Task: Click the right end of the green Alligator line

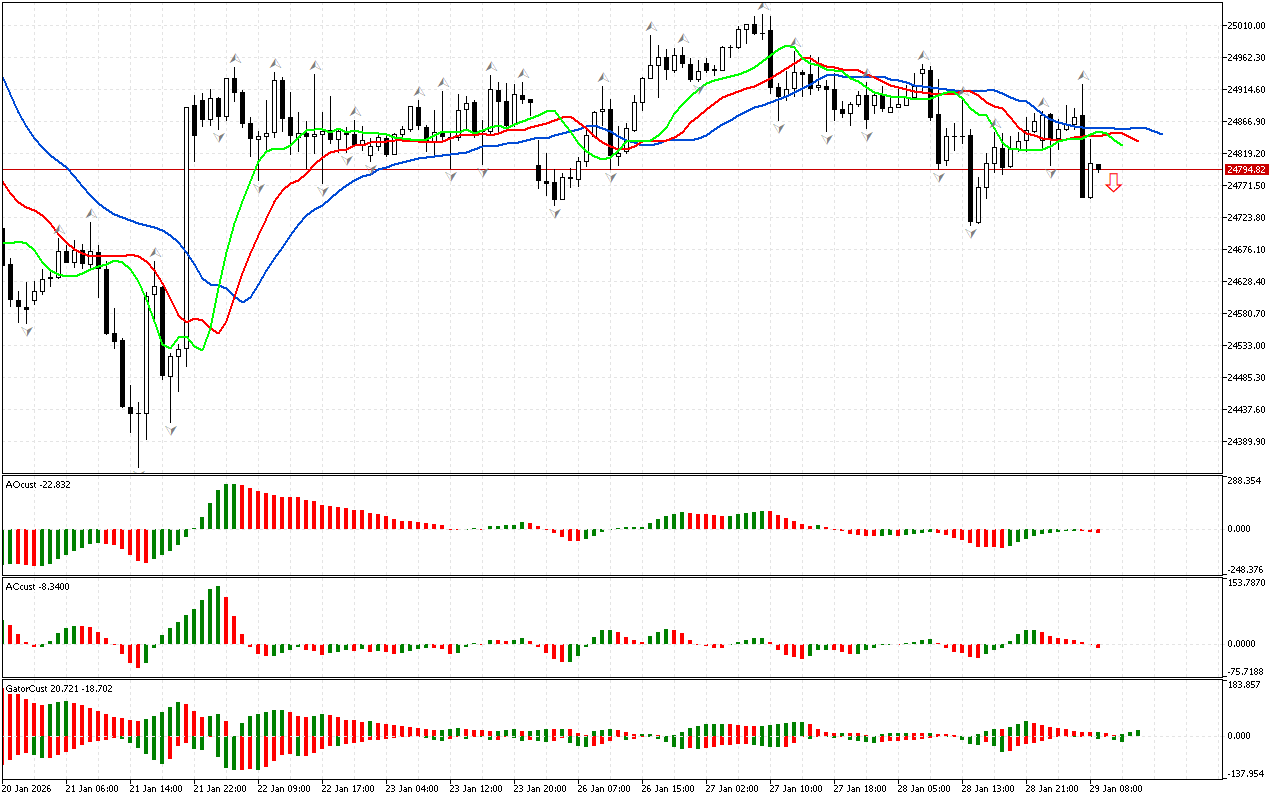Action: click(x=1121, y=145)
